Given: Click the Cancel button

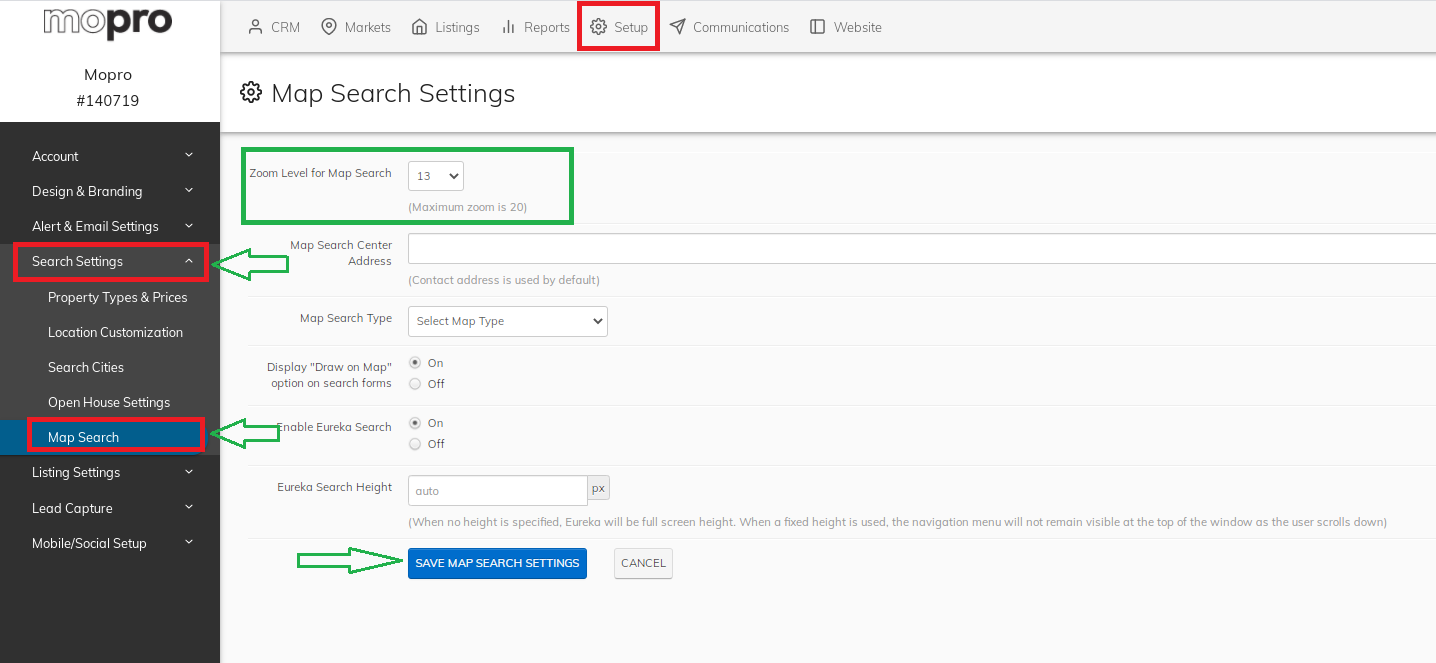Looking at the screenshot, I should pyautogui.click(x=643, y=563).
